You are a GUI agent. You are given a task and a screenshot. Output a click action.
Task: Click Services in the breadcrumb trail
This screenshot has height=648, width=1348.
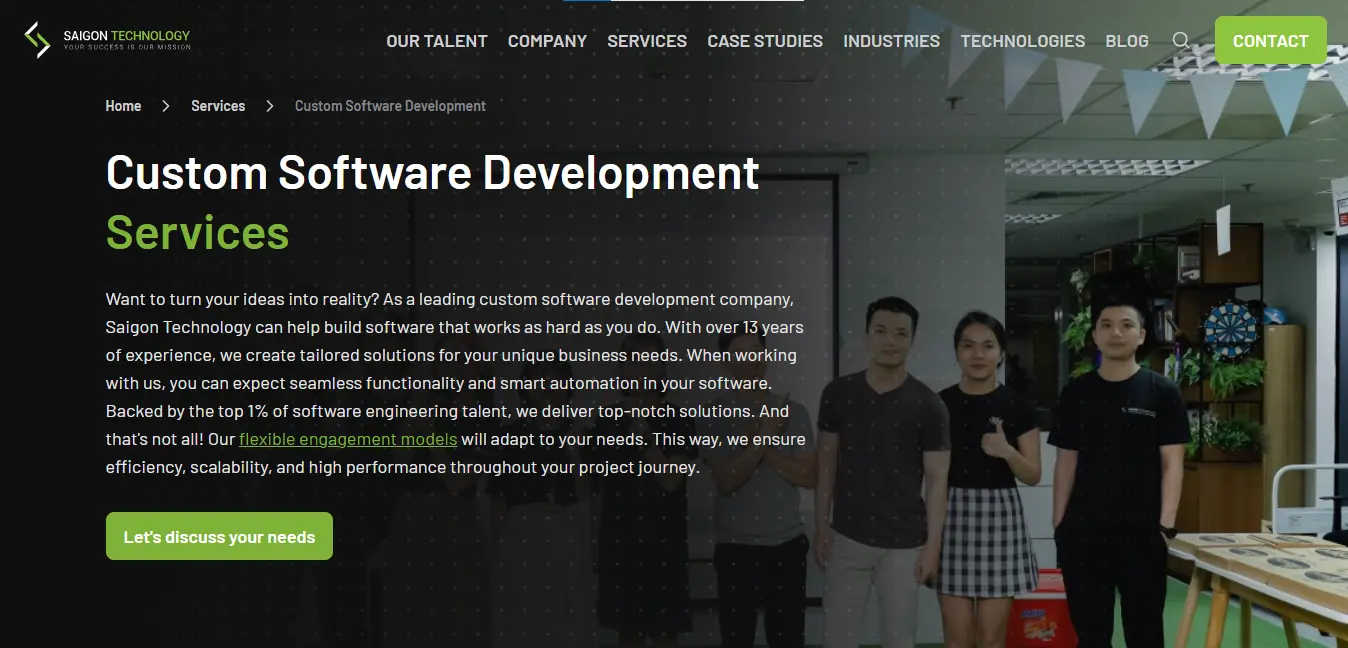218,105
